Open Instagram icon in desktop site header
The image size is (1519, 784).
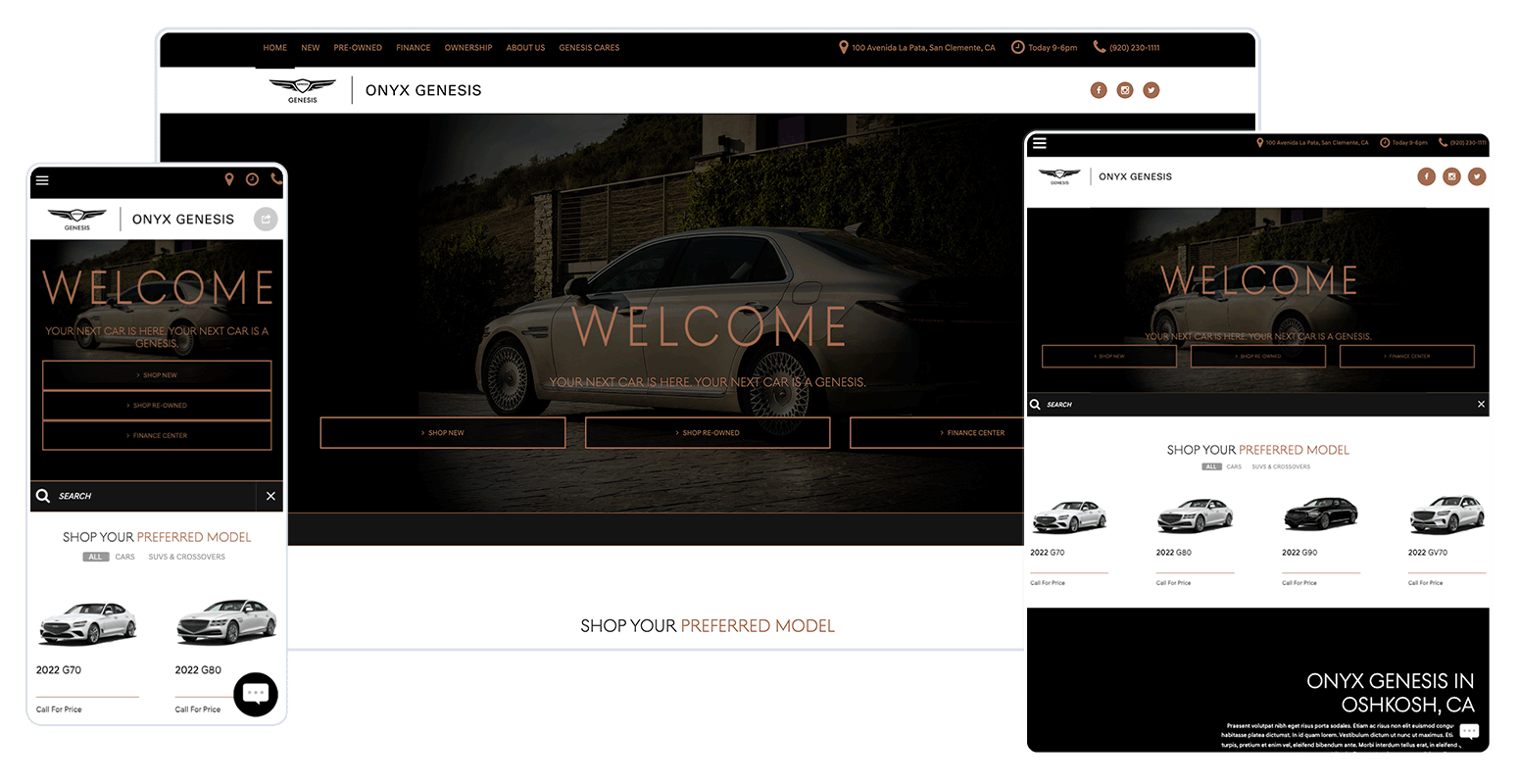[1125, 90]
